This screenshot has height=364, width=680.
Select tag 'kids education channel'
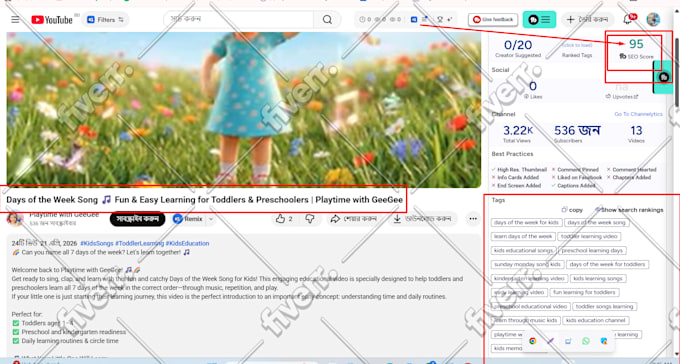(595, 320)
